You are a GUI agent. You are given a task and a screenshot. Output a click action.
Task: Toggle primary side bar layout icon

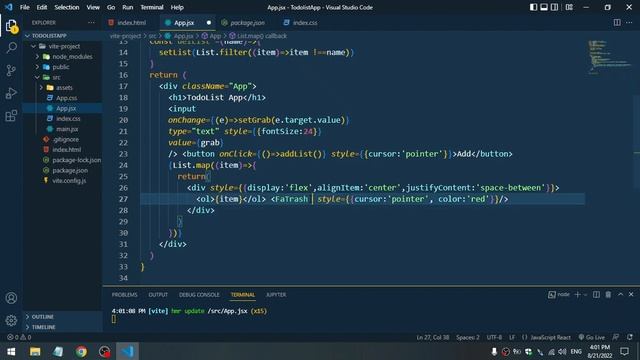click(533, 7)
